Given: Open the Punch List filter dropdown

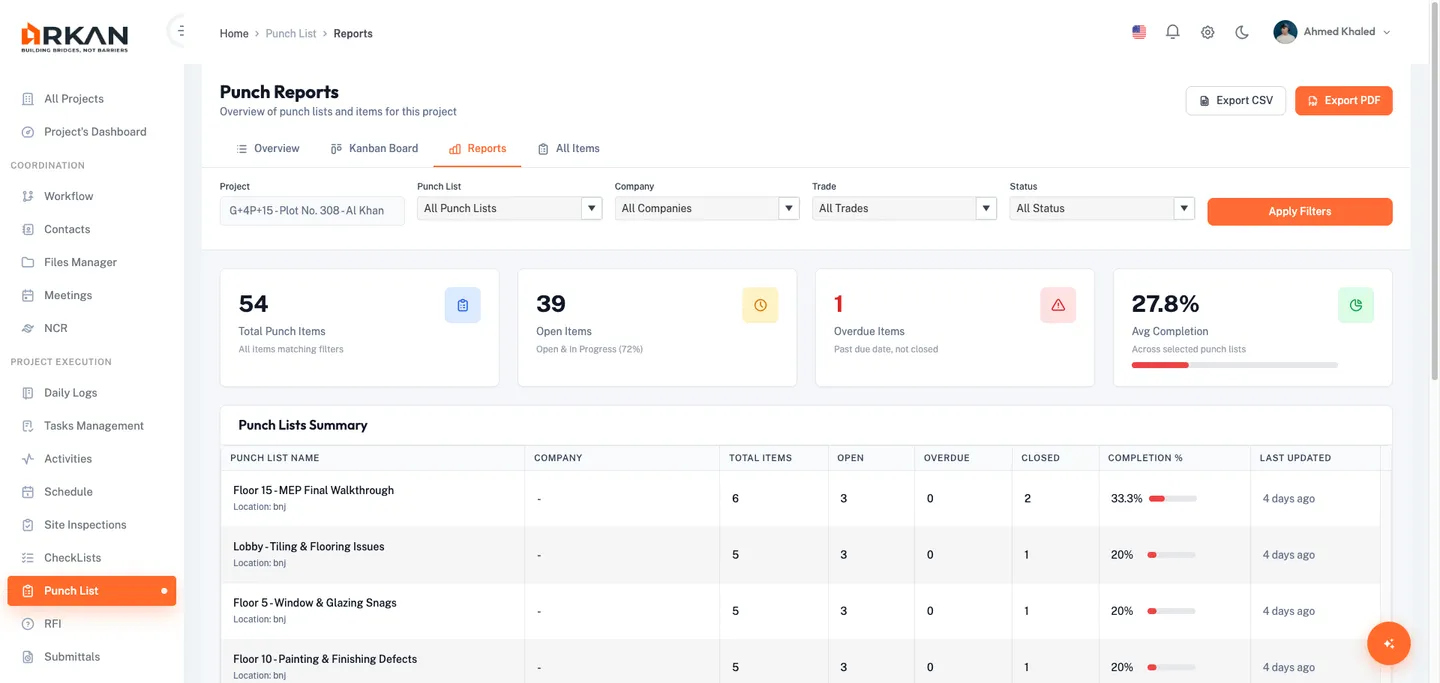Looking at the screenshot, I should pos(509,208).
